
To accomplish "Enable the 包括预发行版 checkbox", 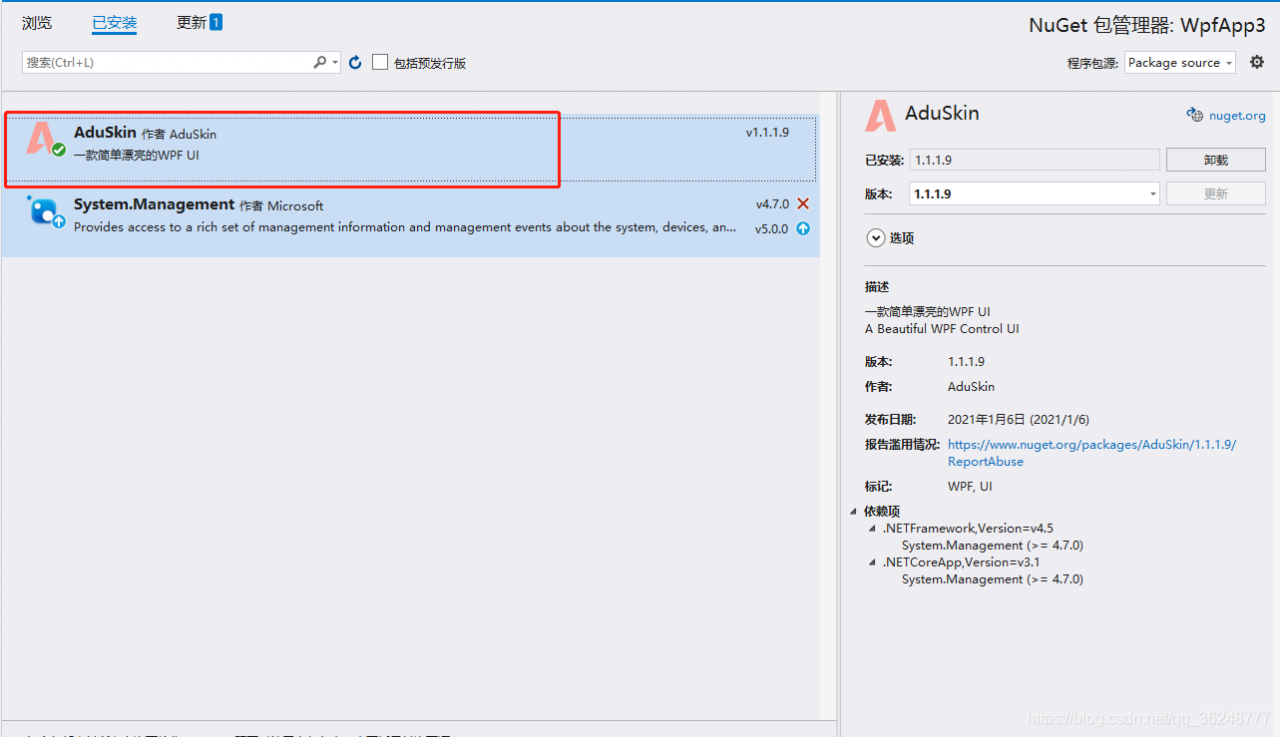I will click(380, 62).
